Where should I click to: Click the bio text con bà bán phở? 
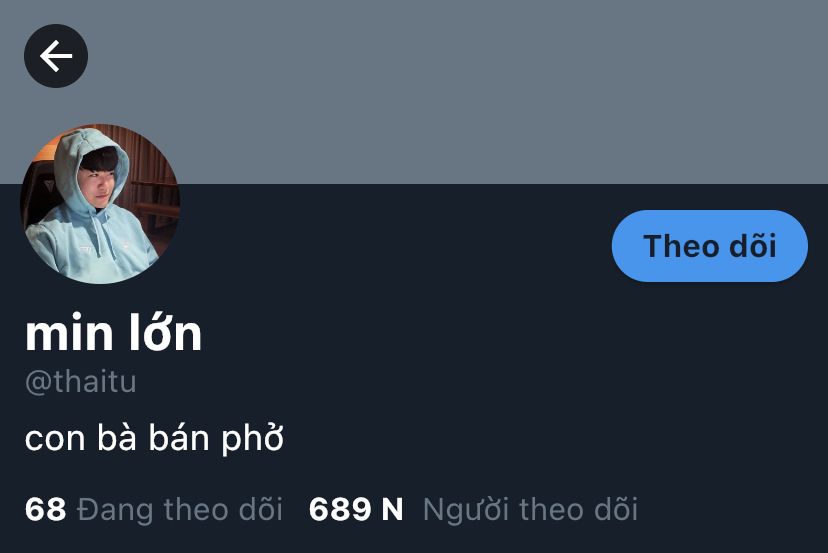[154, 438]
